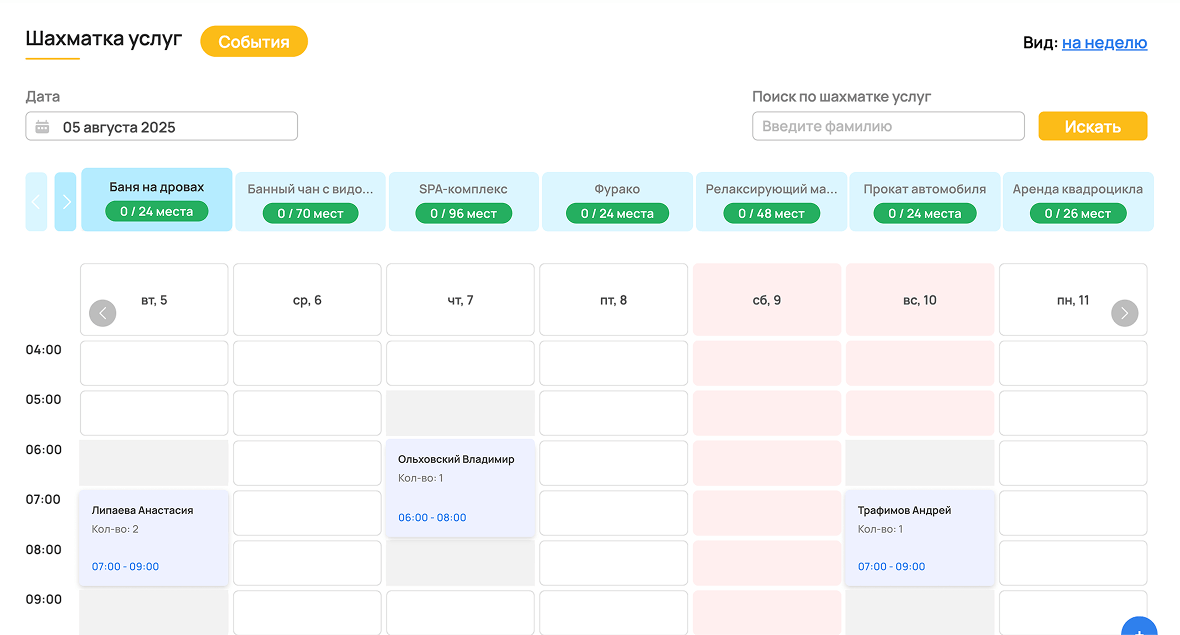Open Ольховский Владимир booking 06:00 - 08:00

[x=460, y=488]
